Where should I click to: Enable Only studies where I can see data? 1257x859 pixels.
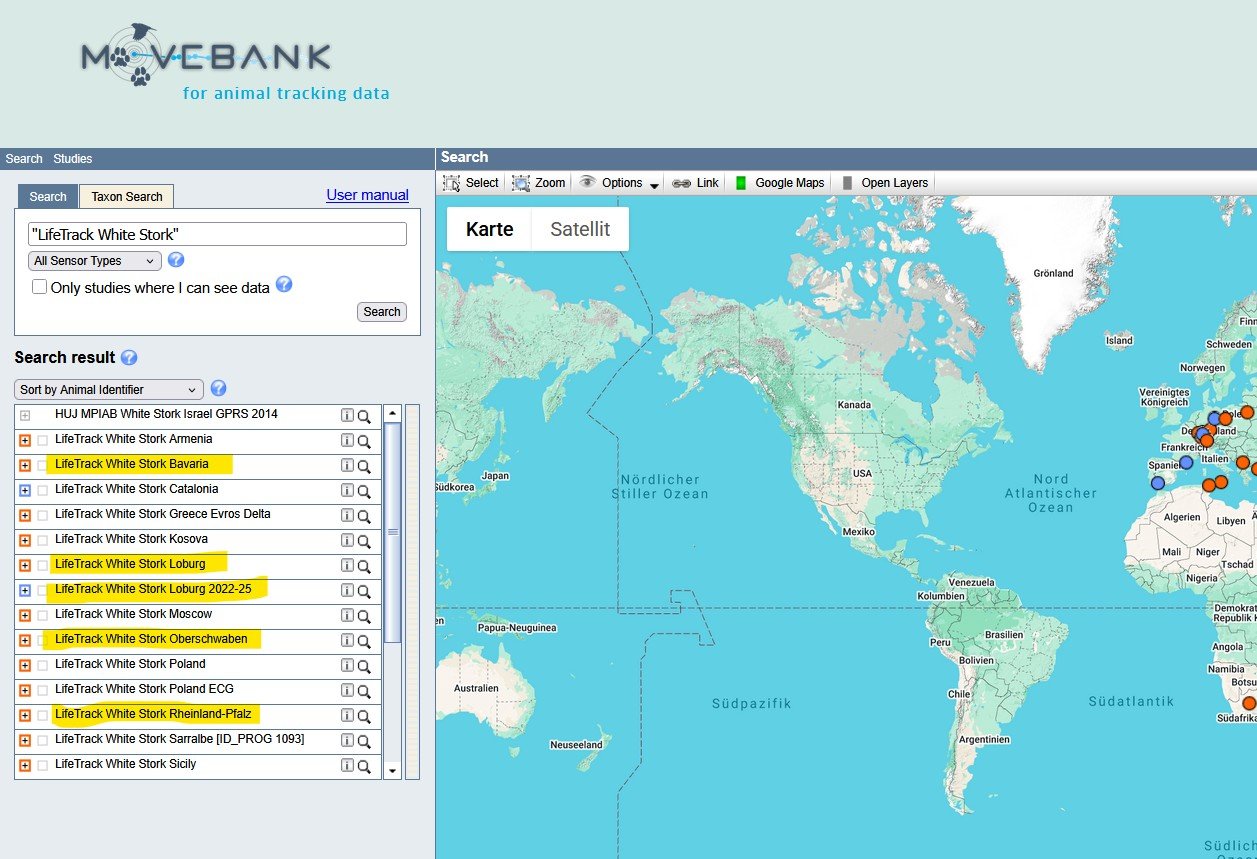(40, 287)
